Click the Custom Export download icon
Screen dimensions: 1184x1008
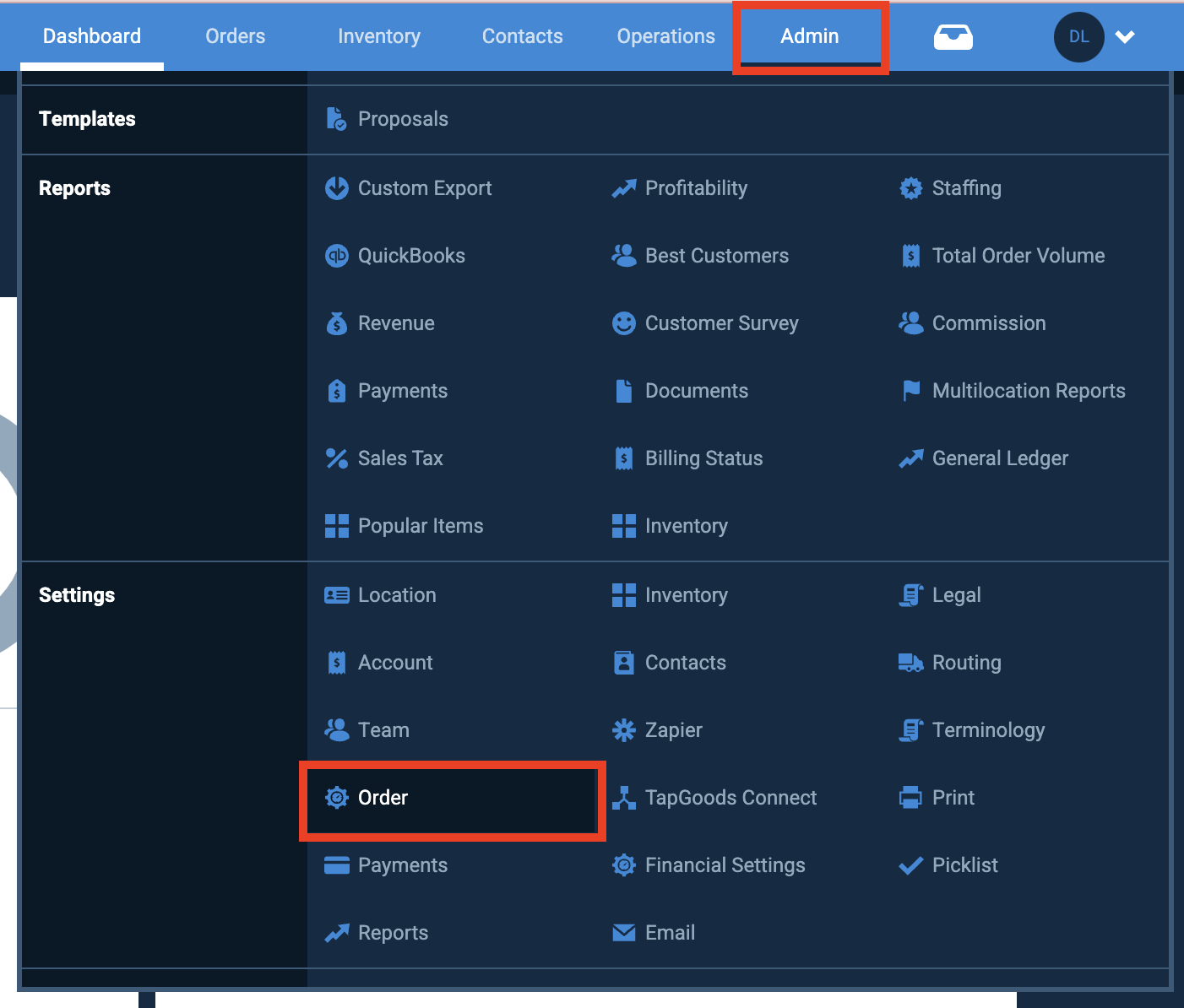coord(337,188)
